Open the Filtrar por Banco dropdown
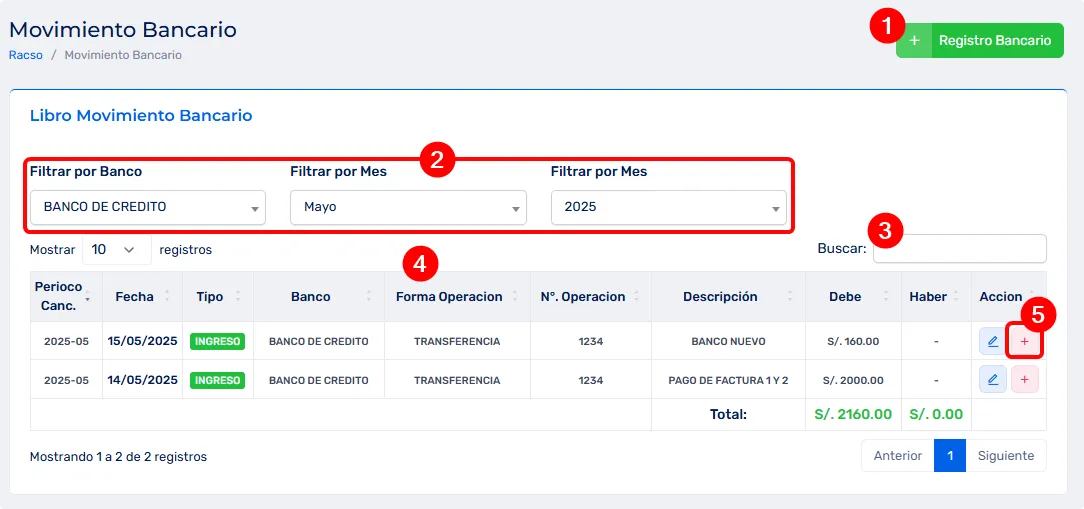Viewport: 1084px width, 509px height. pyautogui.click(x=148, y=207)
